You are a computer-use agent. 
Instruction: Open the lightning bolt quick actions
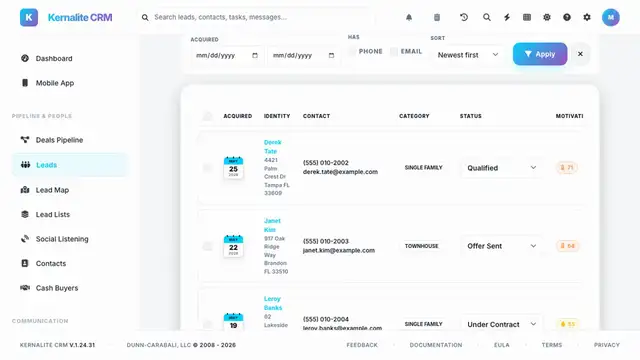[507, 18]
